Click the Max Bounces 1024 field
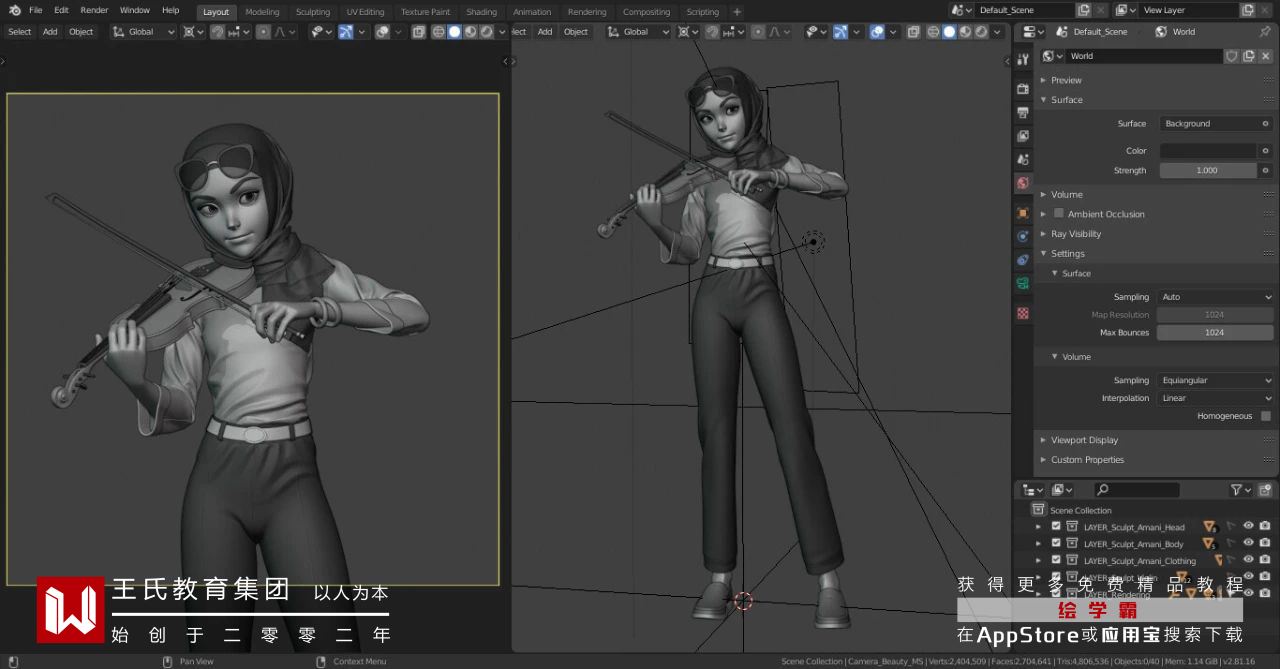 click(1215, 332)
